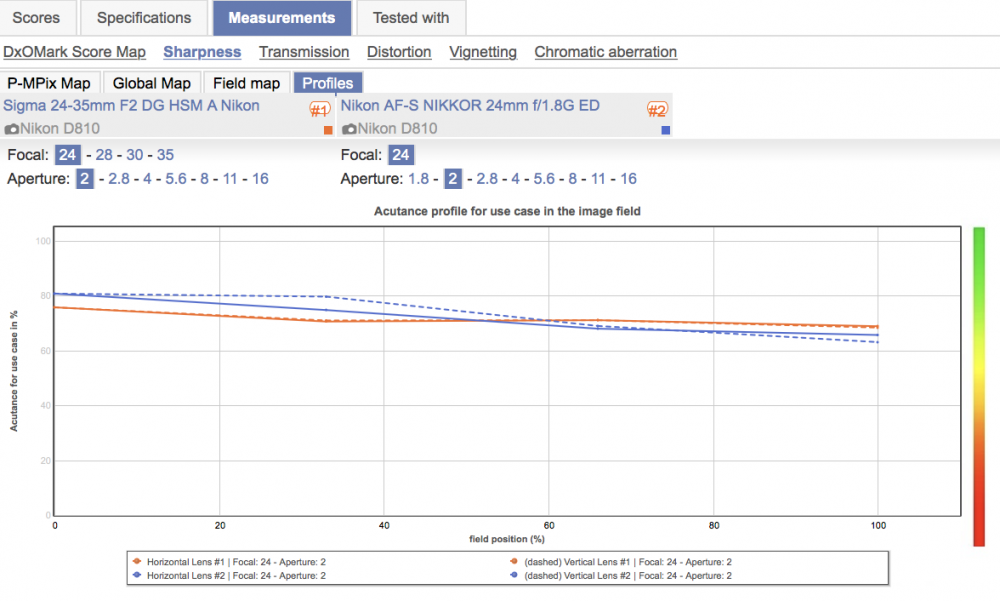Set Sigma lens aperture to 16
The image size is (1000, 601).
coord(260,179)
